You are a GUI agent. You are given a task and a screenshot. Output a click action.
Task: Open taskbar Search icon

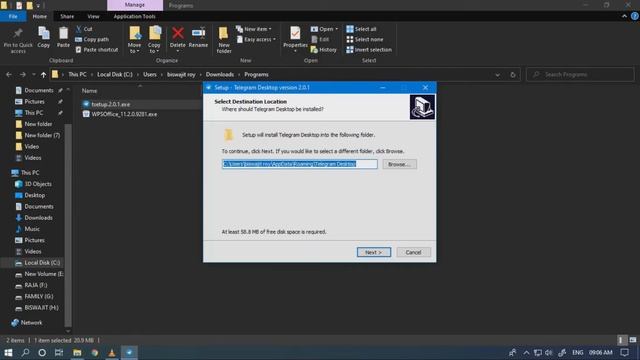(x=25, y=352)
